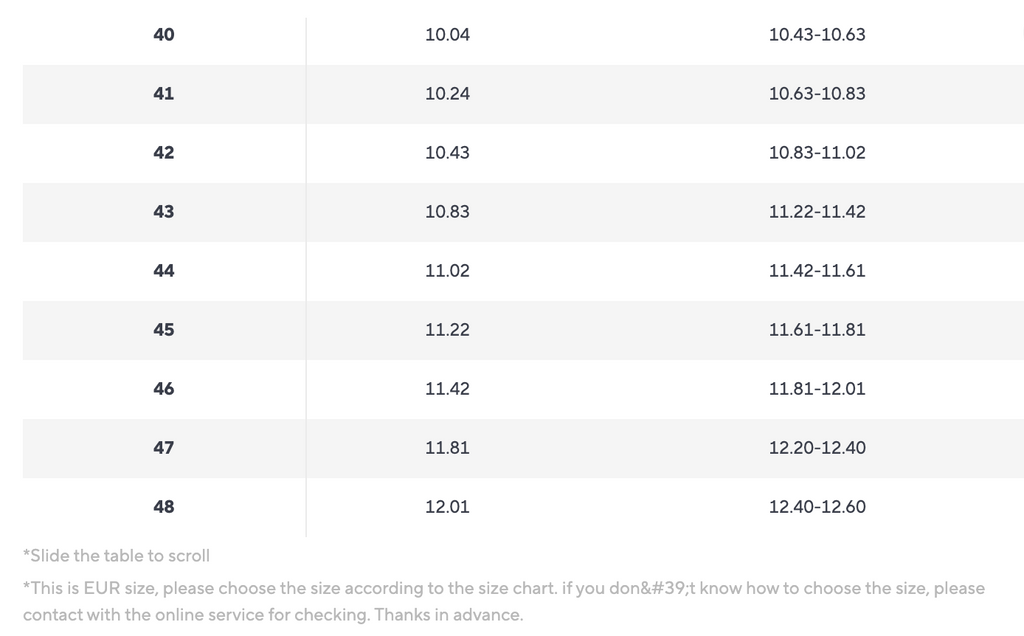
Task: Select the 11.22-11.42 range for size 43
Action: coord(817,212)
